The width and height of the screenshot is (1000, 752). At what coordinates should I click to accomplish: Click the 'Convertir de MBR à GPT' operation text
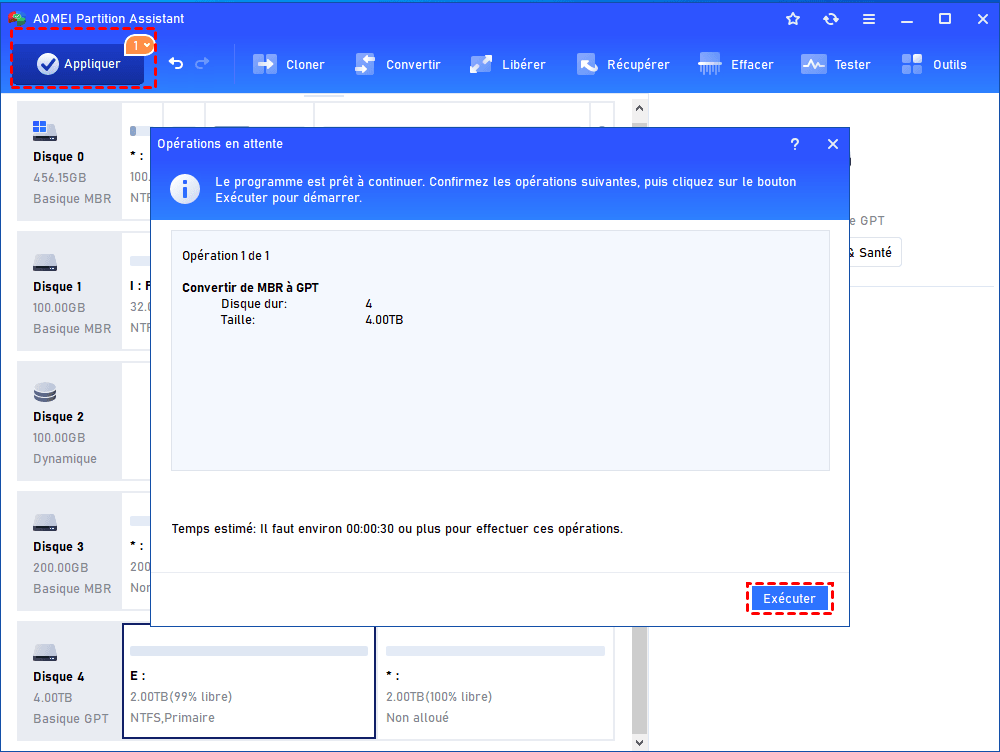[250, 288]
